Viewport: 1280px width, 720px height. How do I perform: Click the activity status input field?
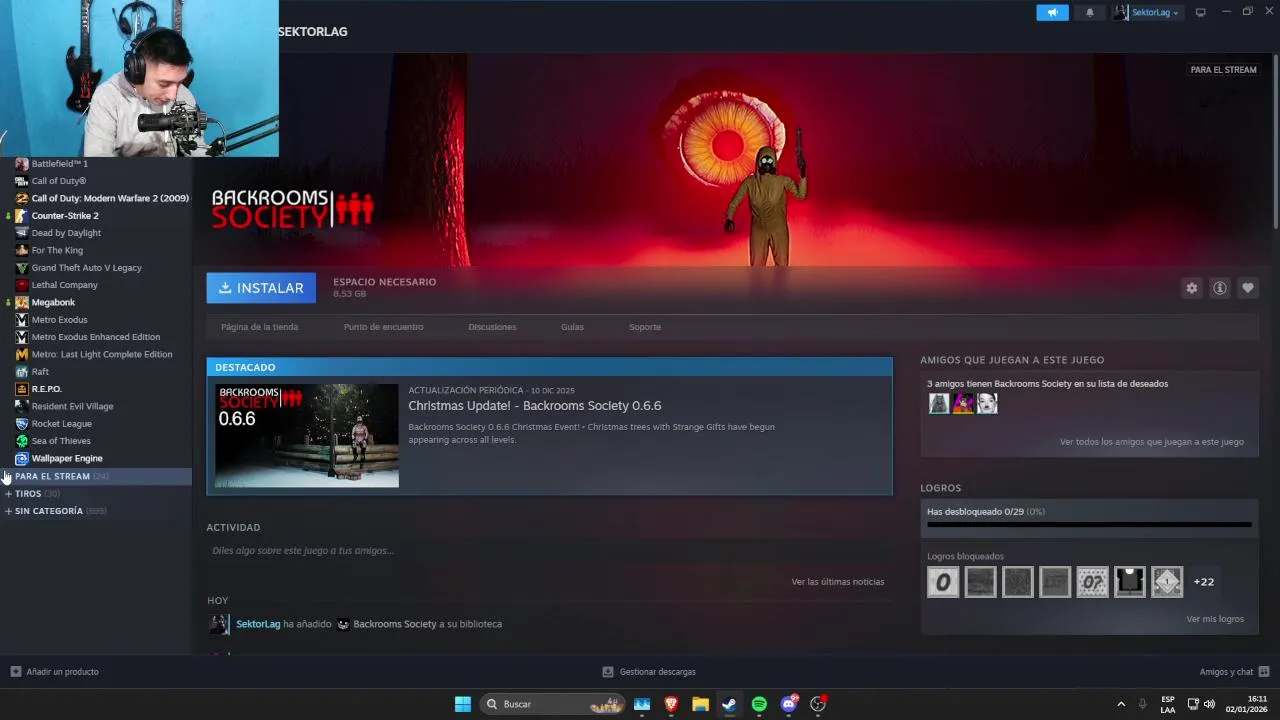(x=548, y=551)
